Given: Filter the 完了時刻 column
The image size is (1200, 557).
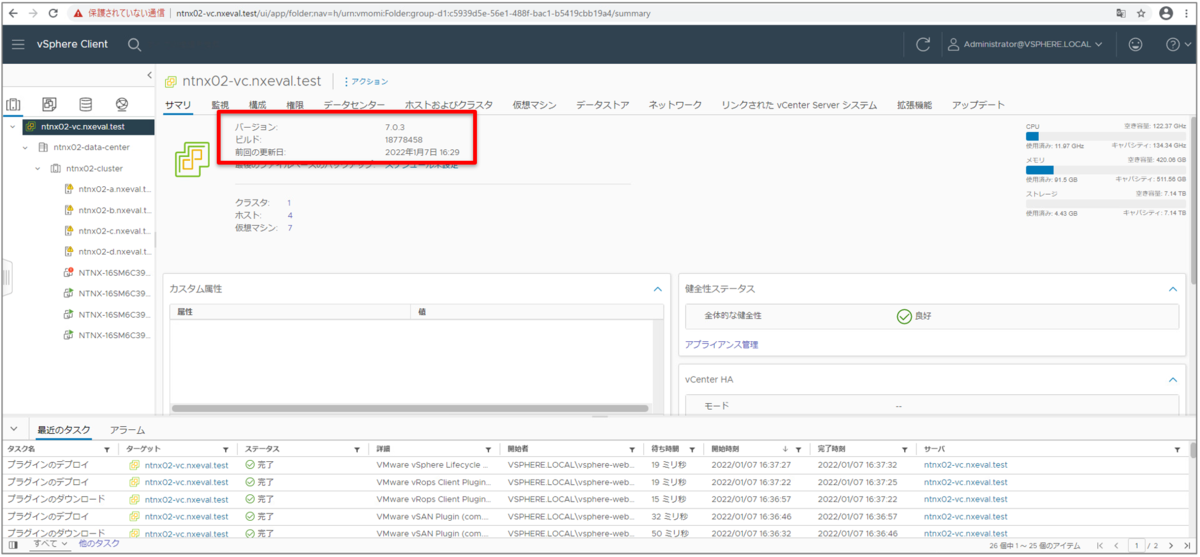Looking at the screenshot, I should tap(904, 450).
